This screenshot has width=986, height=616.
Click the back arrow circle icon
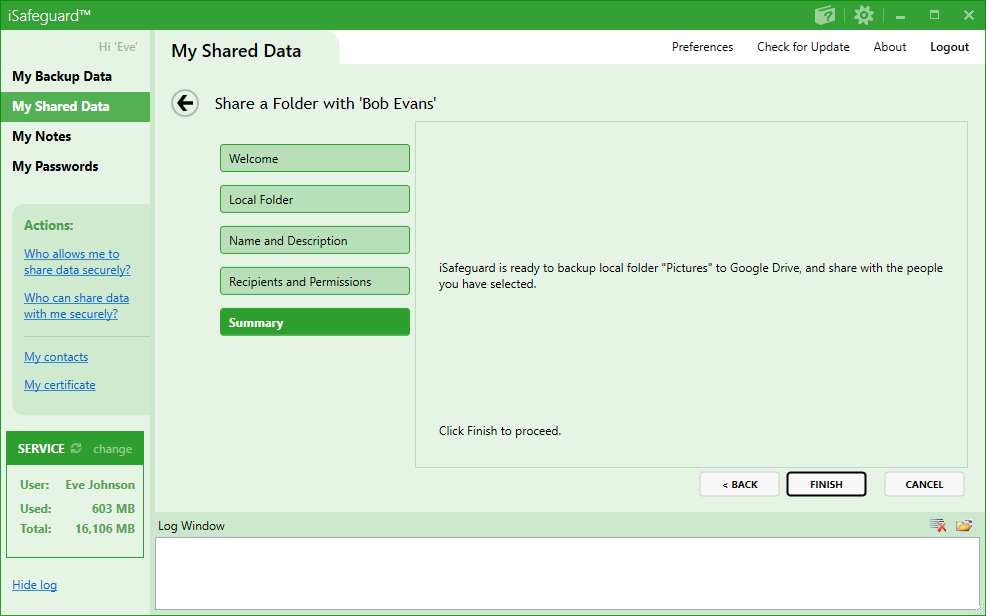coord(185,103)
